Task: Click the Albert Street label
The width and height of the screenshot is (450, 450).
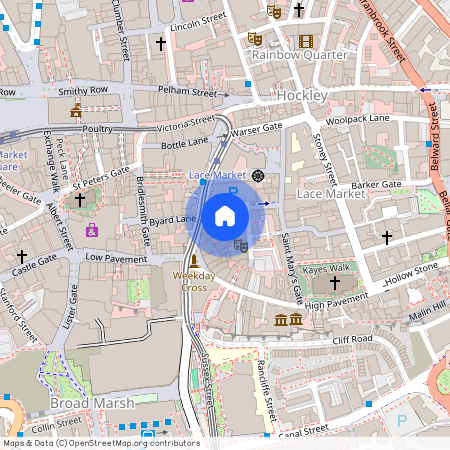Action: [59, 227]
